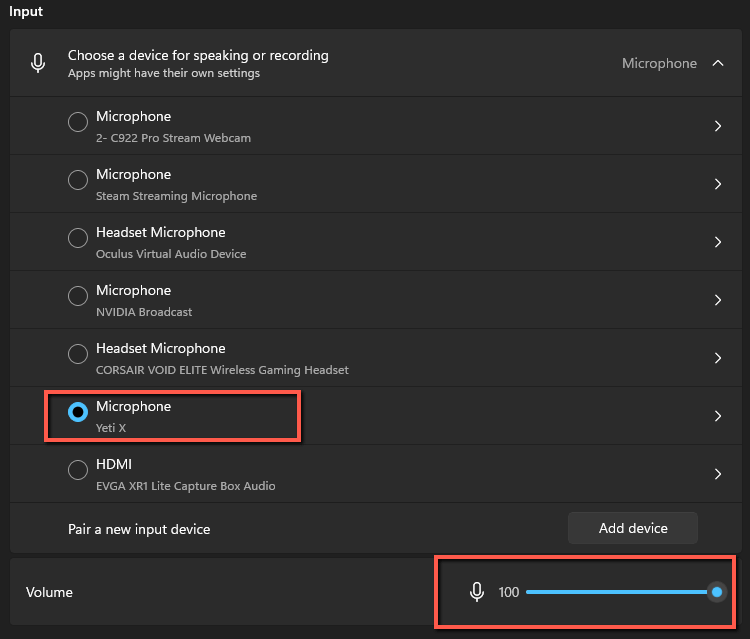Click the Microphone label in device header
The image size is (750, 639).
[659, 63]
